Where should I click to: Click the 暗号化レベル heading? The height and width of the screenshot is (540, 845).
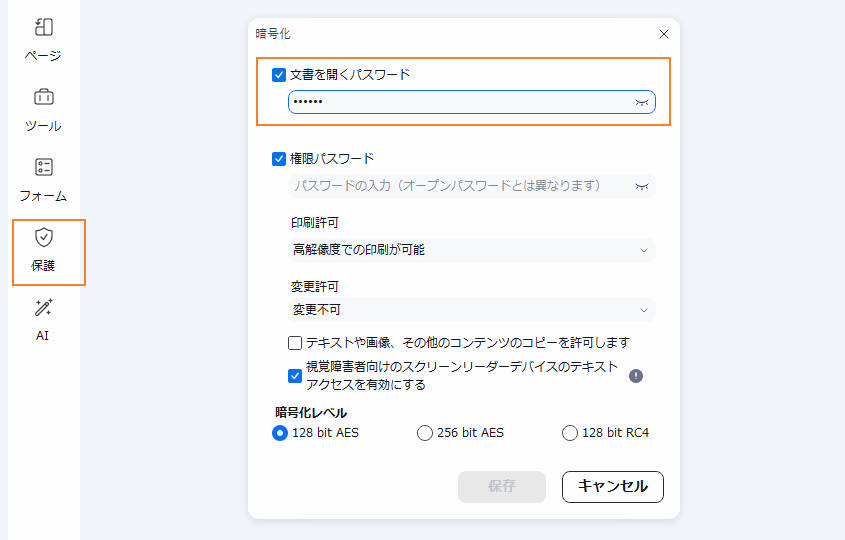pyautogui.click(x=311, y=413)
